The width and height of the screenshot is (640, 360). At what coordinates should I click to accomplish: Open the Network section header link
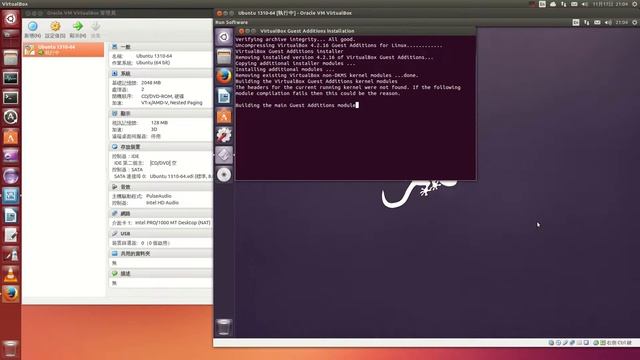126,213
